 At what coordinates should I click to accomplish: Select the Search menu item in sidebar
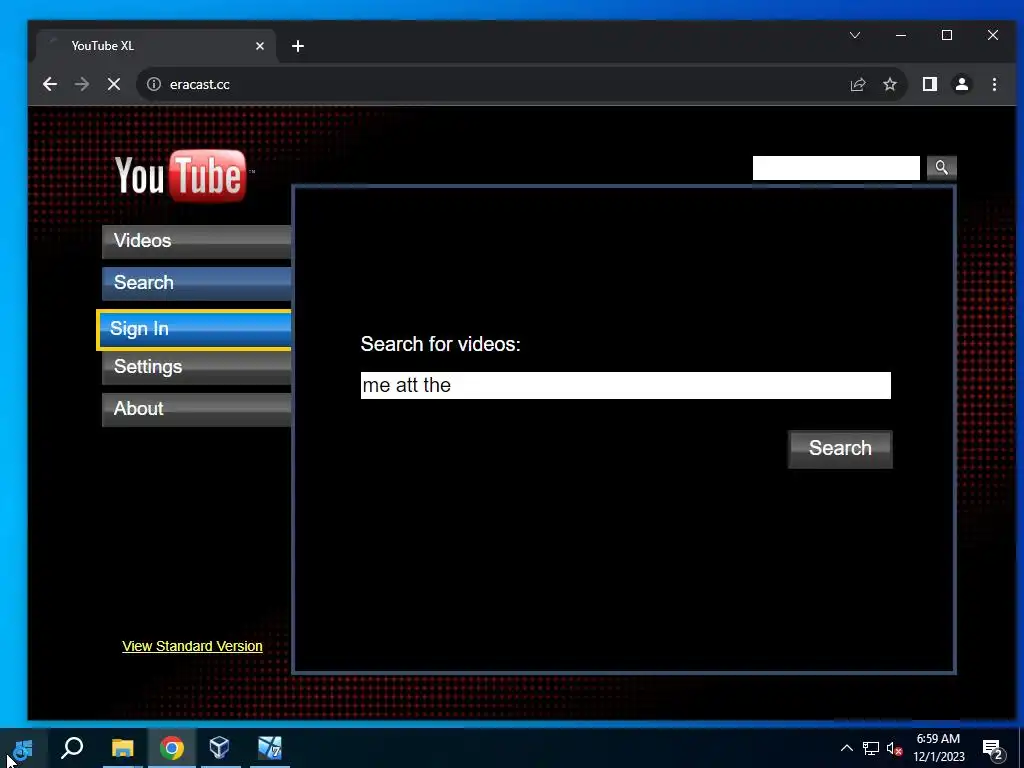coord(197,283)
